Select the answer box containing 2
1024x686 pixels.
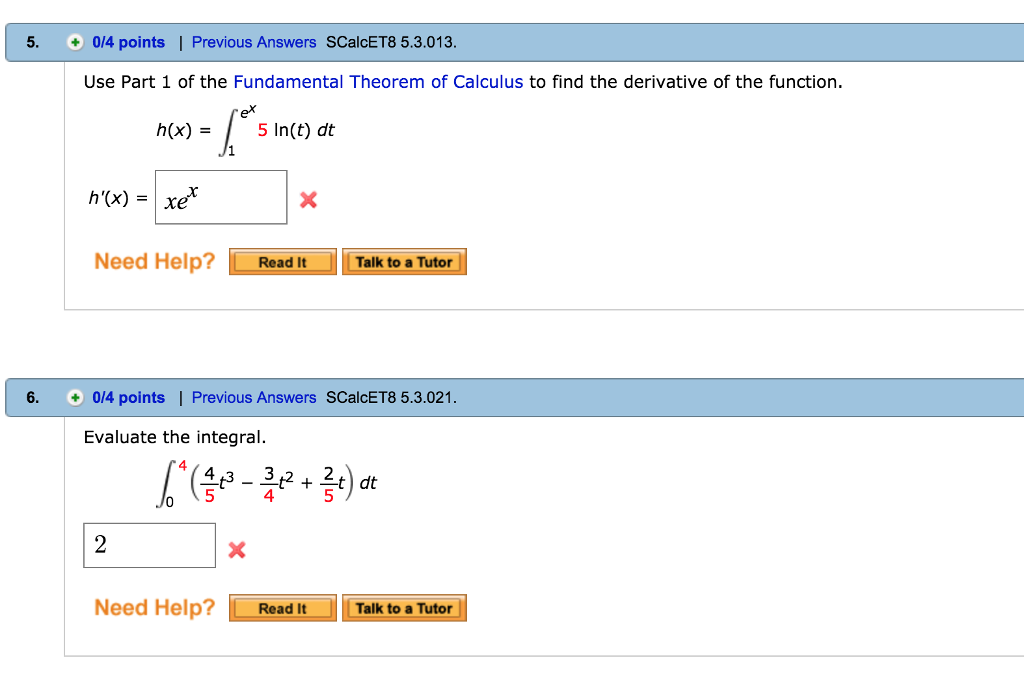[x=149, y=545]
